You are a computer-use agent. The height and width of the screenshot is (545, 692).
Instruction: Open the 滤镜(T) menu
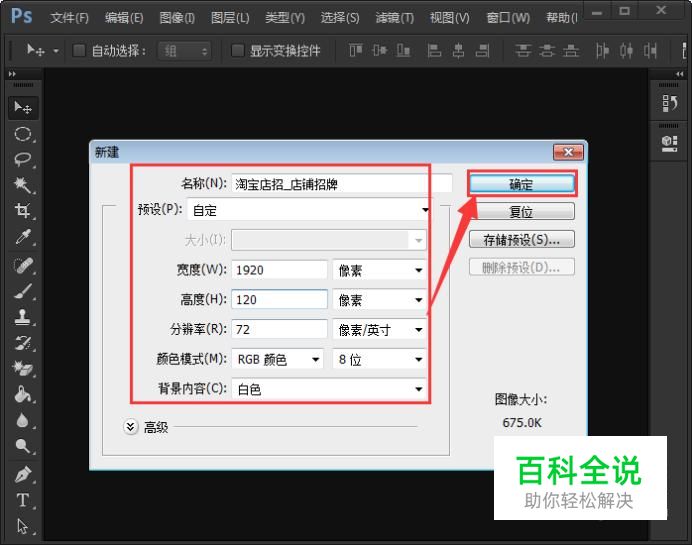(x=395, y=18)
